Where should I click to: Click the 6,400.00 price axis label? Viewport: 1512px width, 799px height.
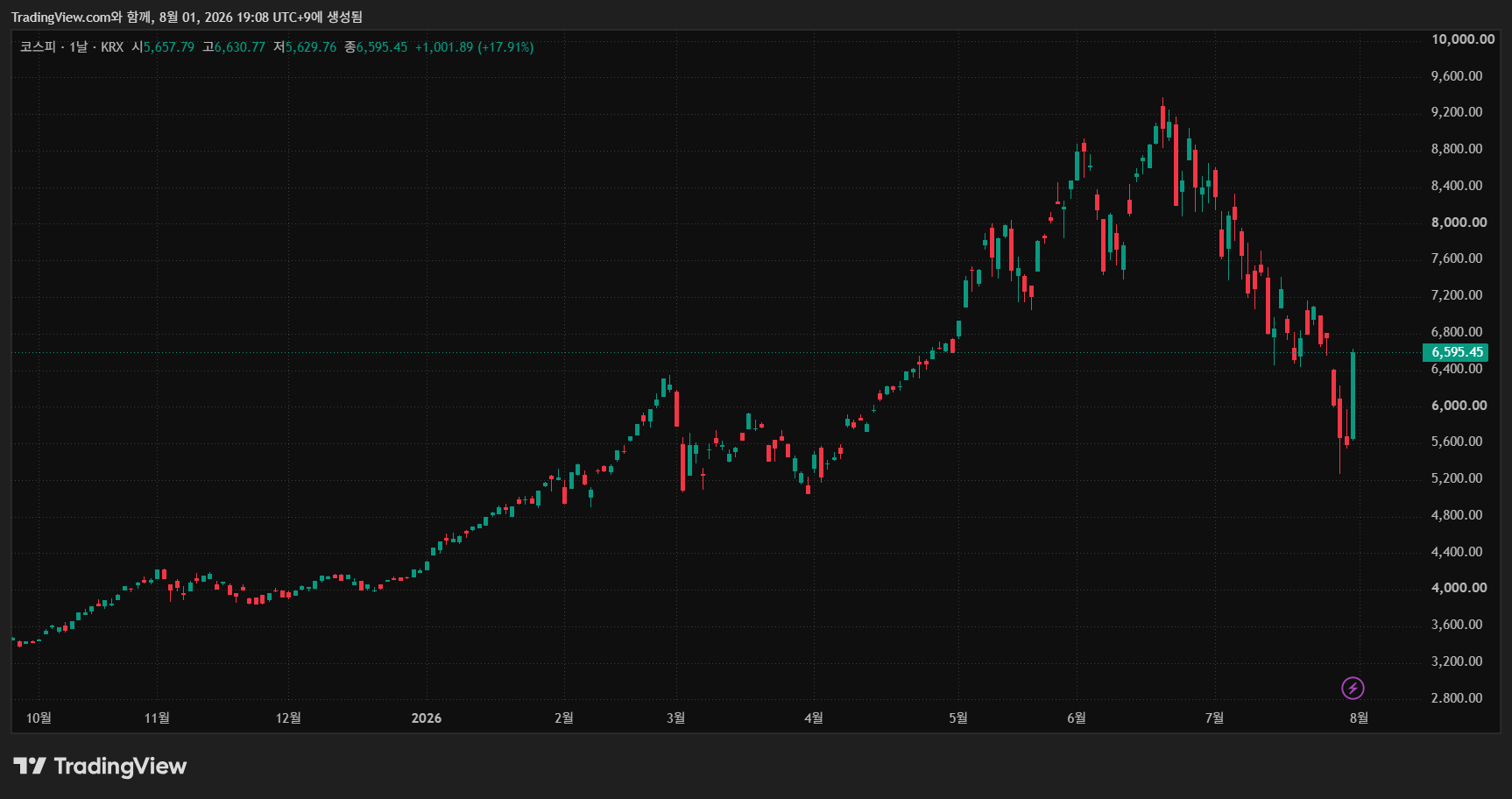[1457, 369]
